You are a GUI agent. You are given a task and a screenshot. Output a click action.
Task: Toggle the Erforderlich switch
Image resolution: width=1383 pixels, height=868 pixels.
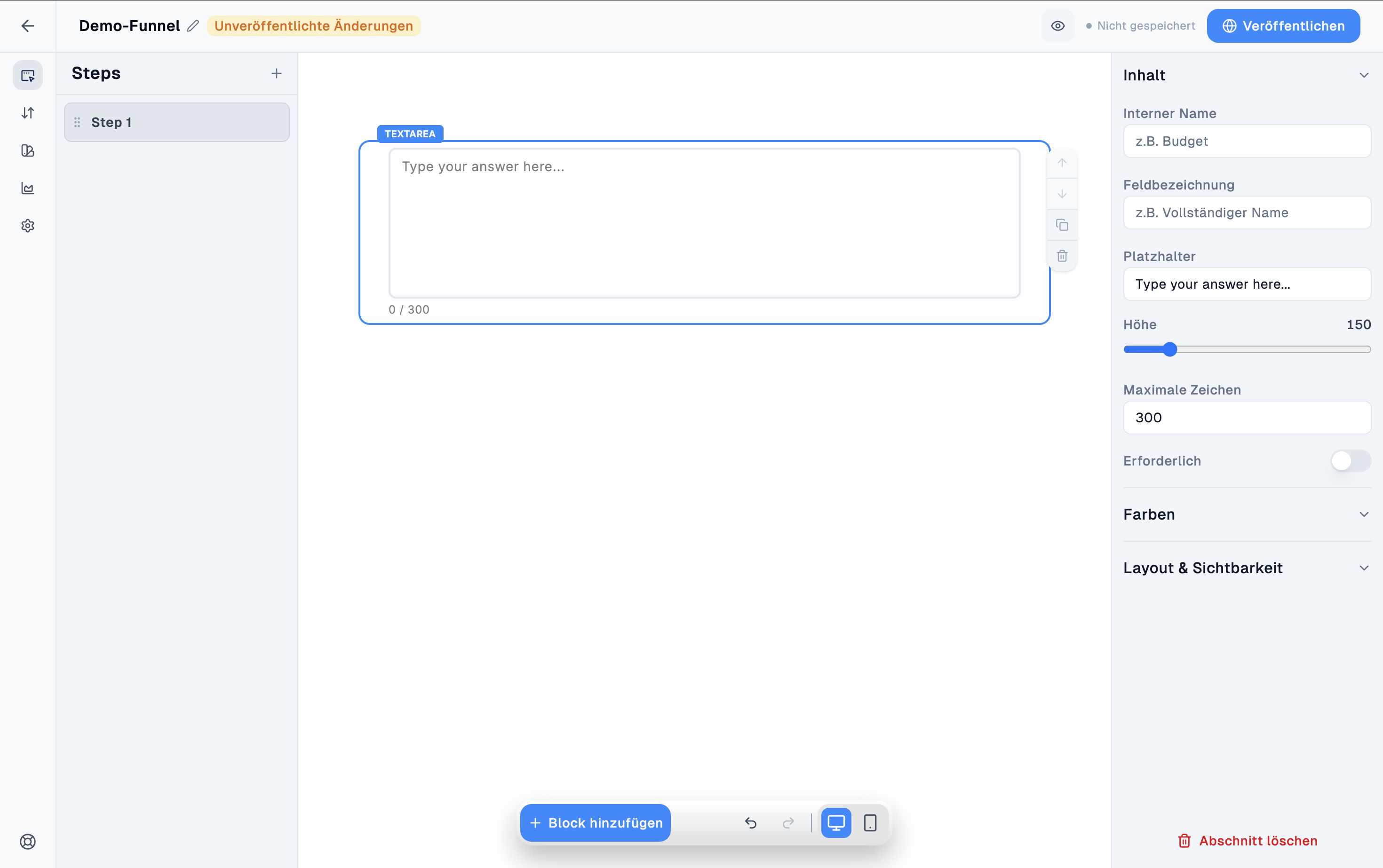pos(1350,461)
